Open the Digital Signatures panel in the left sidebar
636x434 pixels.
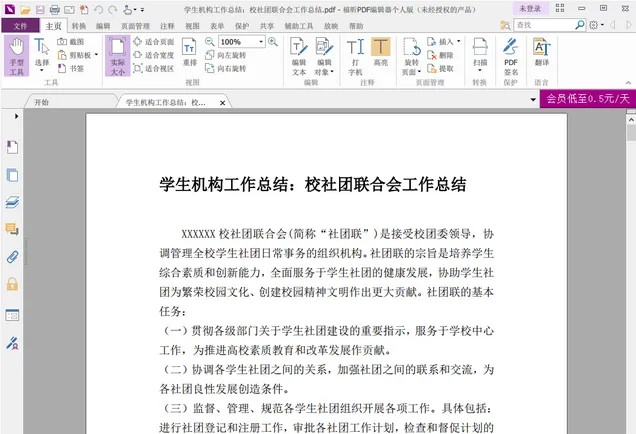click(13, 343)
